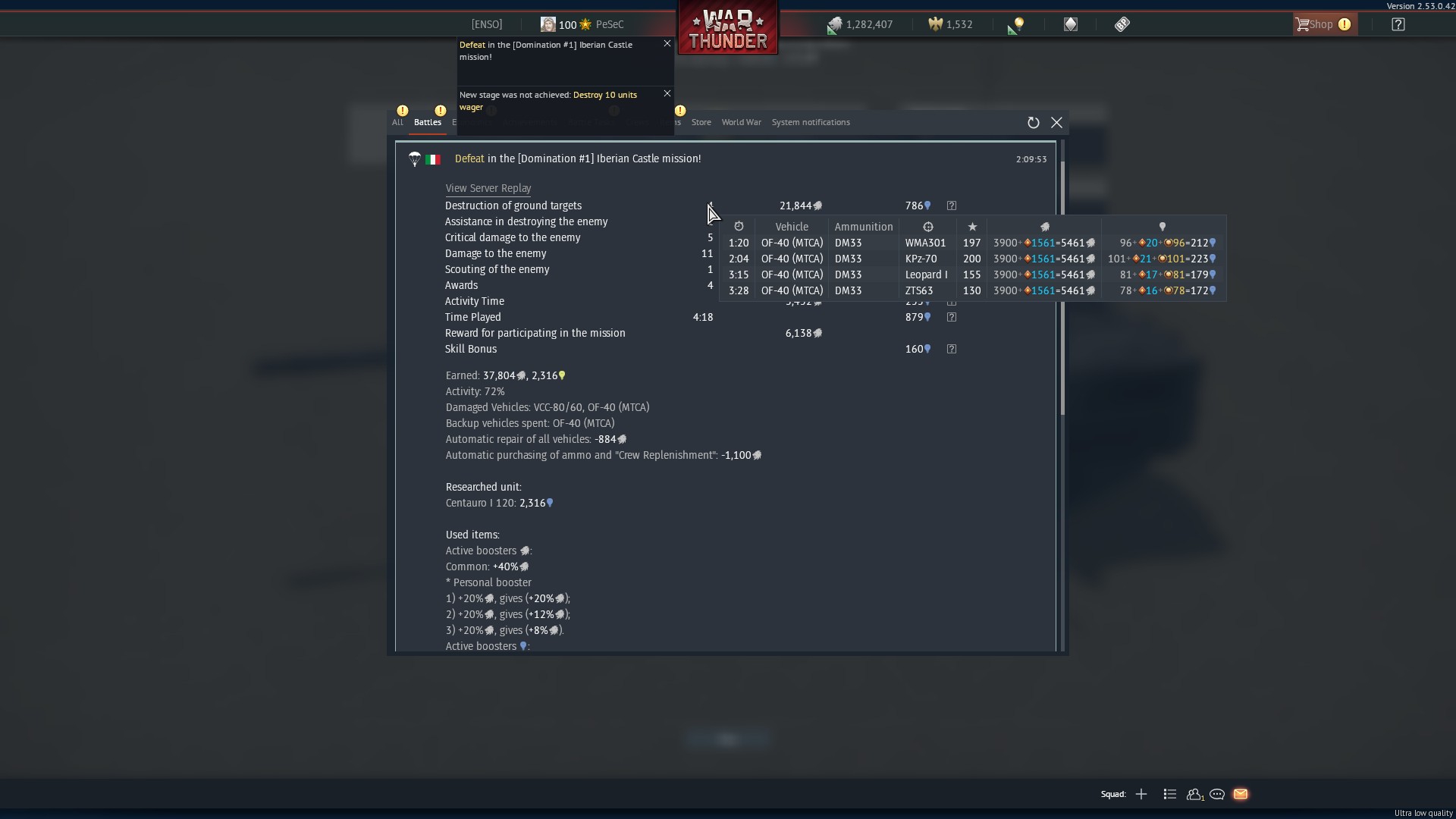Screen dimensions: 1456x819
Task: Open the Silver Lions balance icon
Action: click(834, 25)
